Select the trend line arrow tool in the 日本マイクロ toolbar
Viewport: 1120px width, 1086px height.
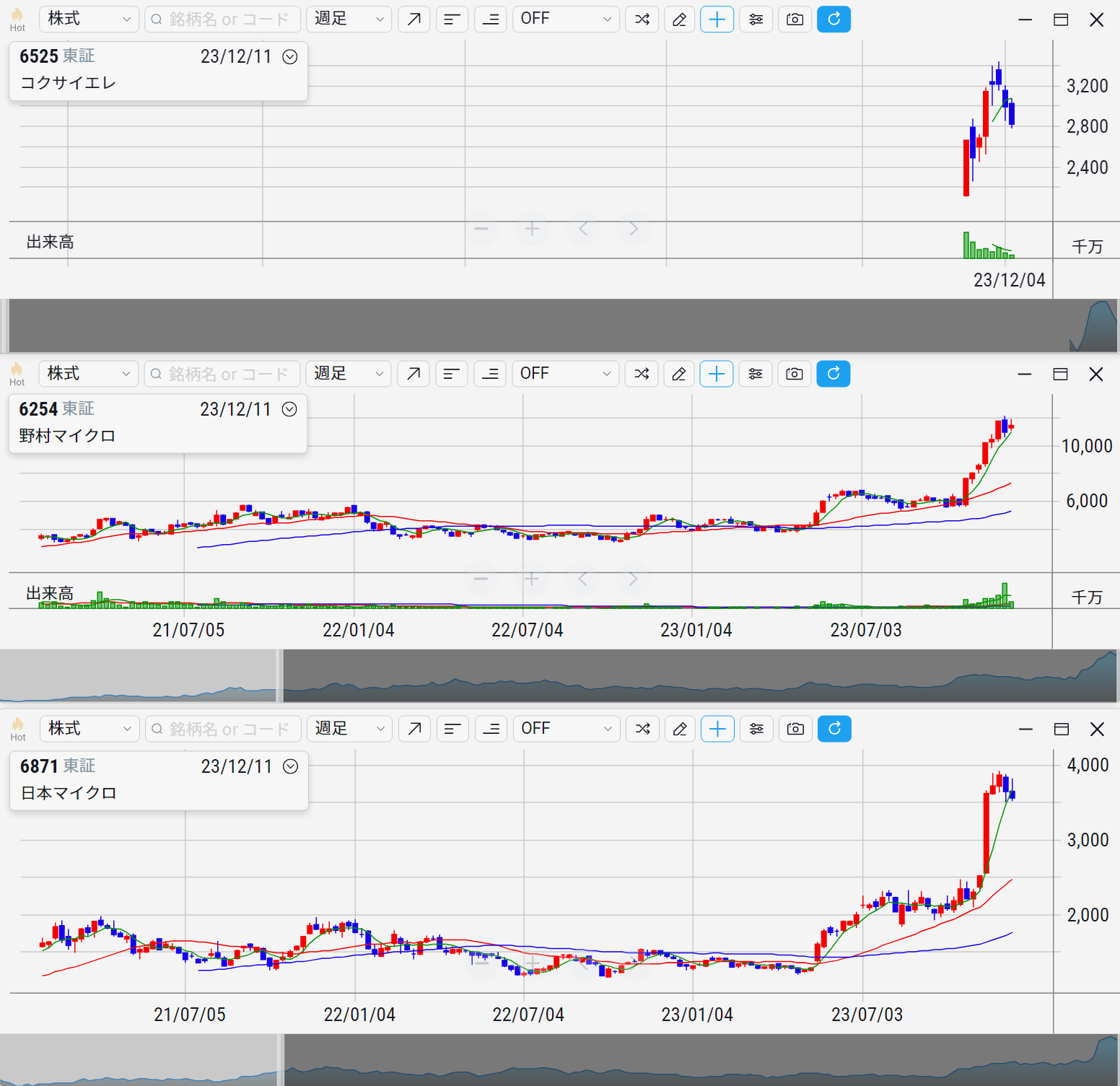[x=414, y=729]
